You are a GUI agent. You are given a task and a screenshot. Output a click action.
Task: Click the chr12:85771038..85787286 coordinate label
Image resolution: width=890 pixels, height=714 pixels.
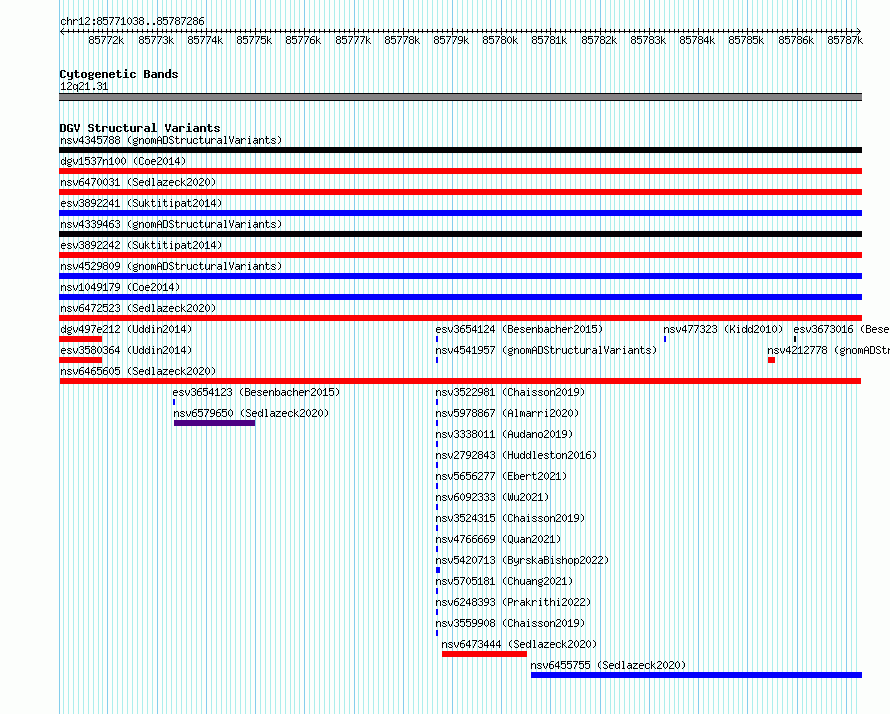132,21
